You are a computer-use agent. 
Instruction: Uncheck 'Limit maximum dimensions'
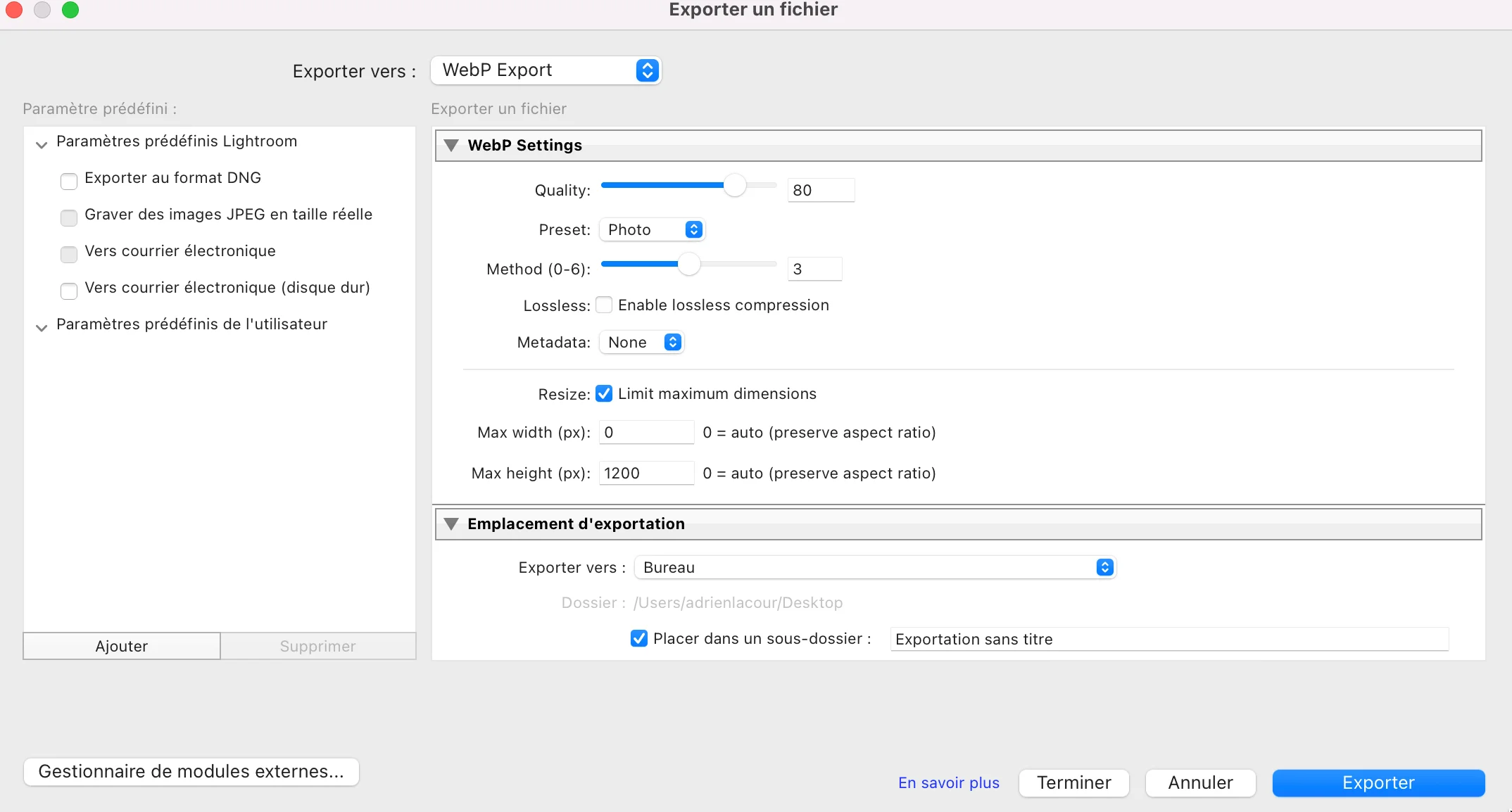pos(604,393)
